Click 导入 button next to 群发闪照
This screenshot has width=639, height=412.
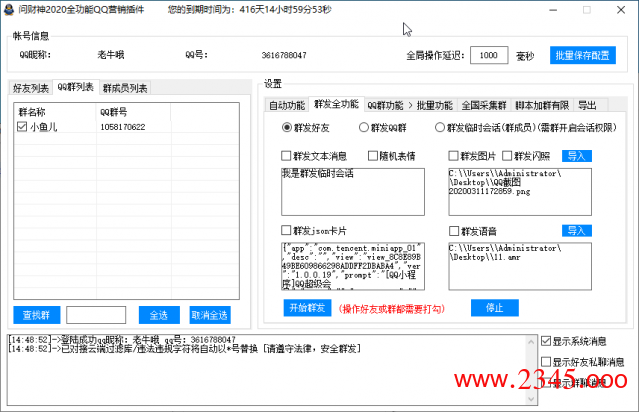(x=577, y=156)
